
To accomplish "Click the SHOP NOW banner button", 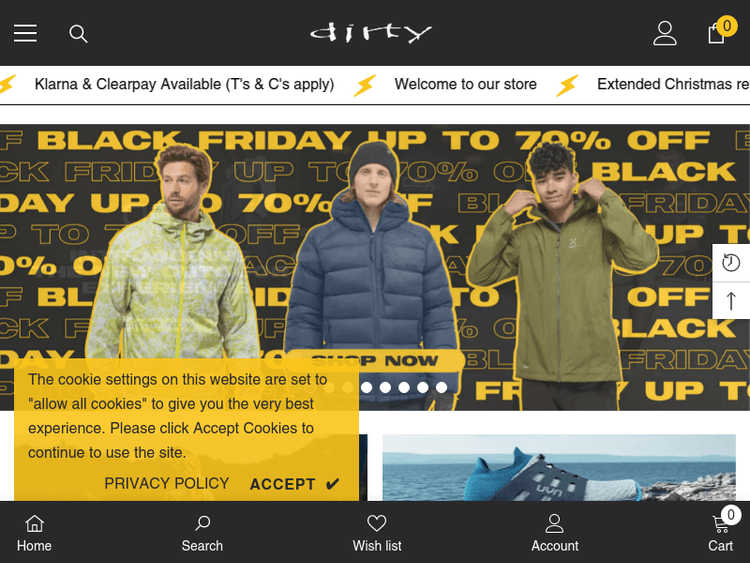I will [x=375, y=360].
